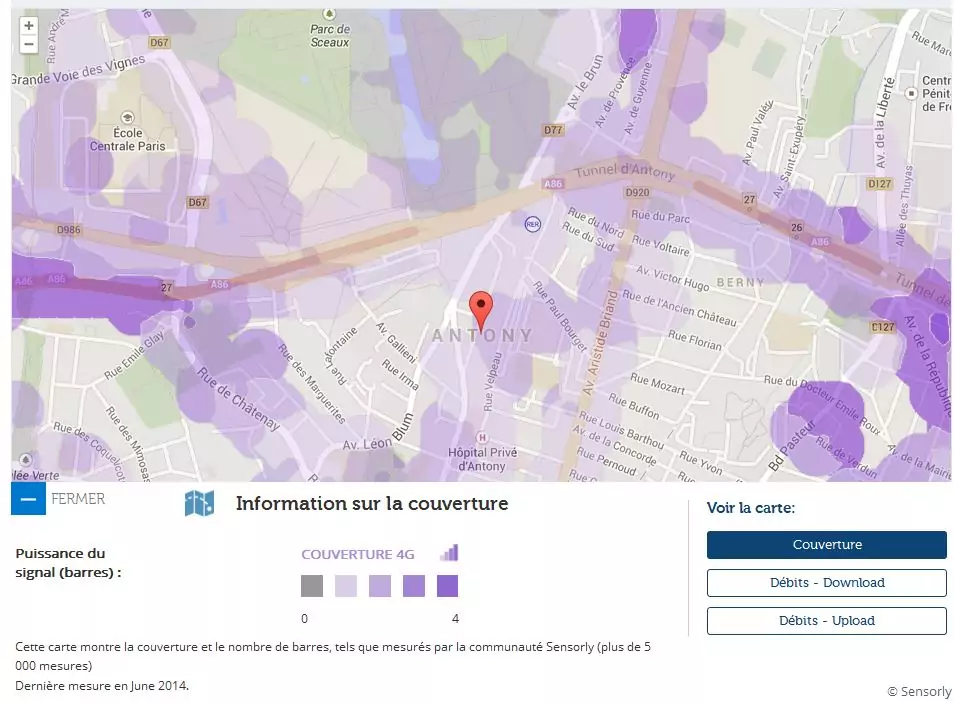Viewport: 954px width, 705px height.
Task: Click the signal bars icon near Couverture 4G
Action: click(x=449, y=553)
